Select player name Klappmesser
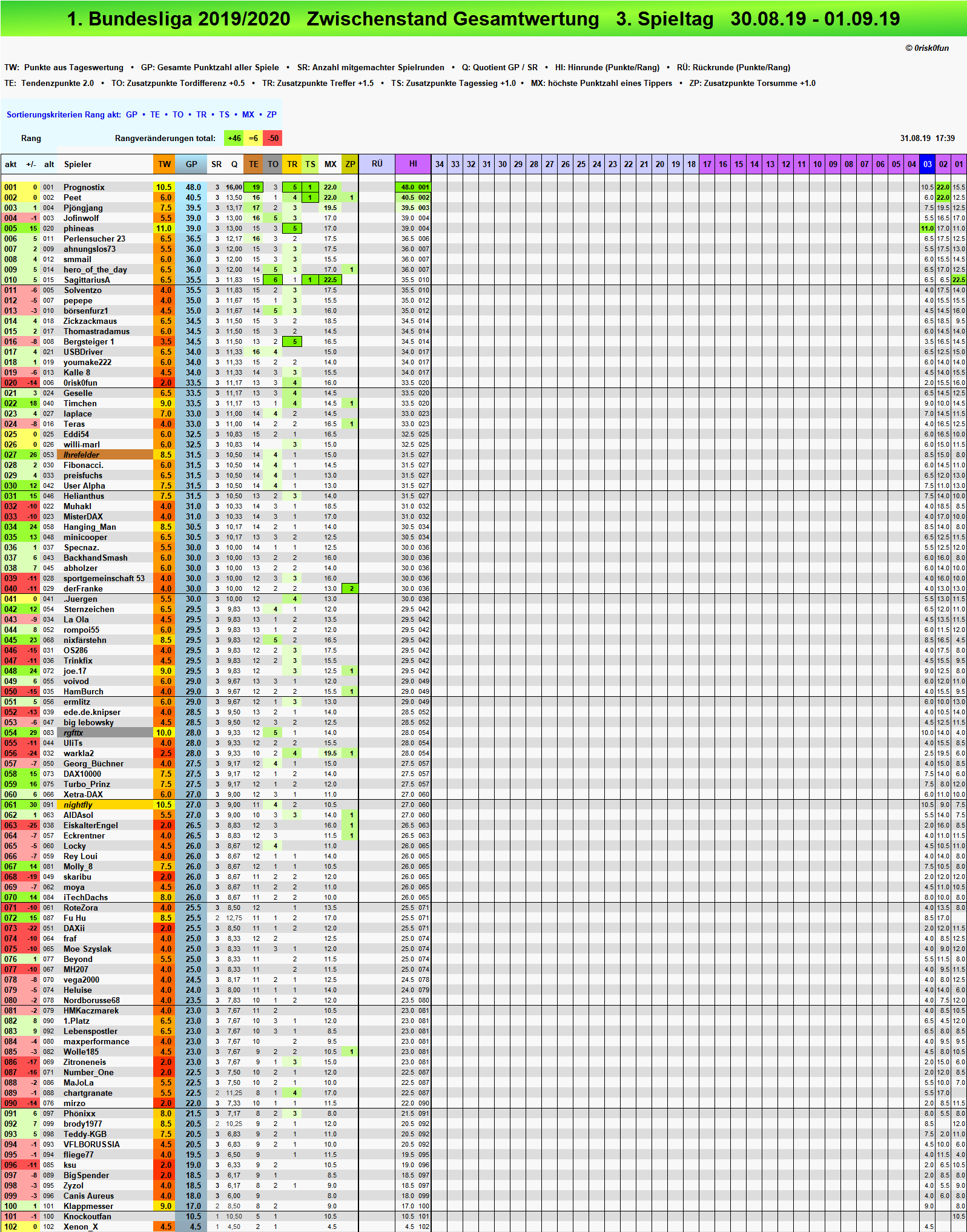Viewport: 967px width, 1232px height. coord(88,1206)
